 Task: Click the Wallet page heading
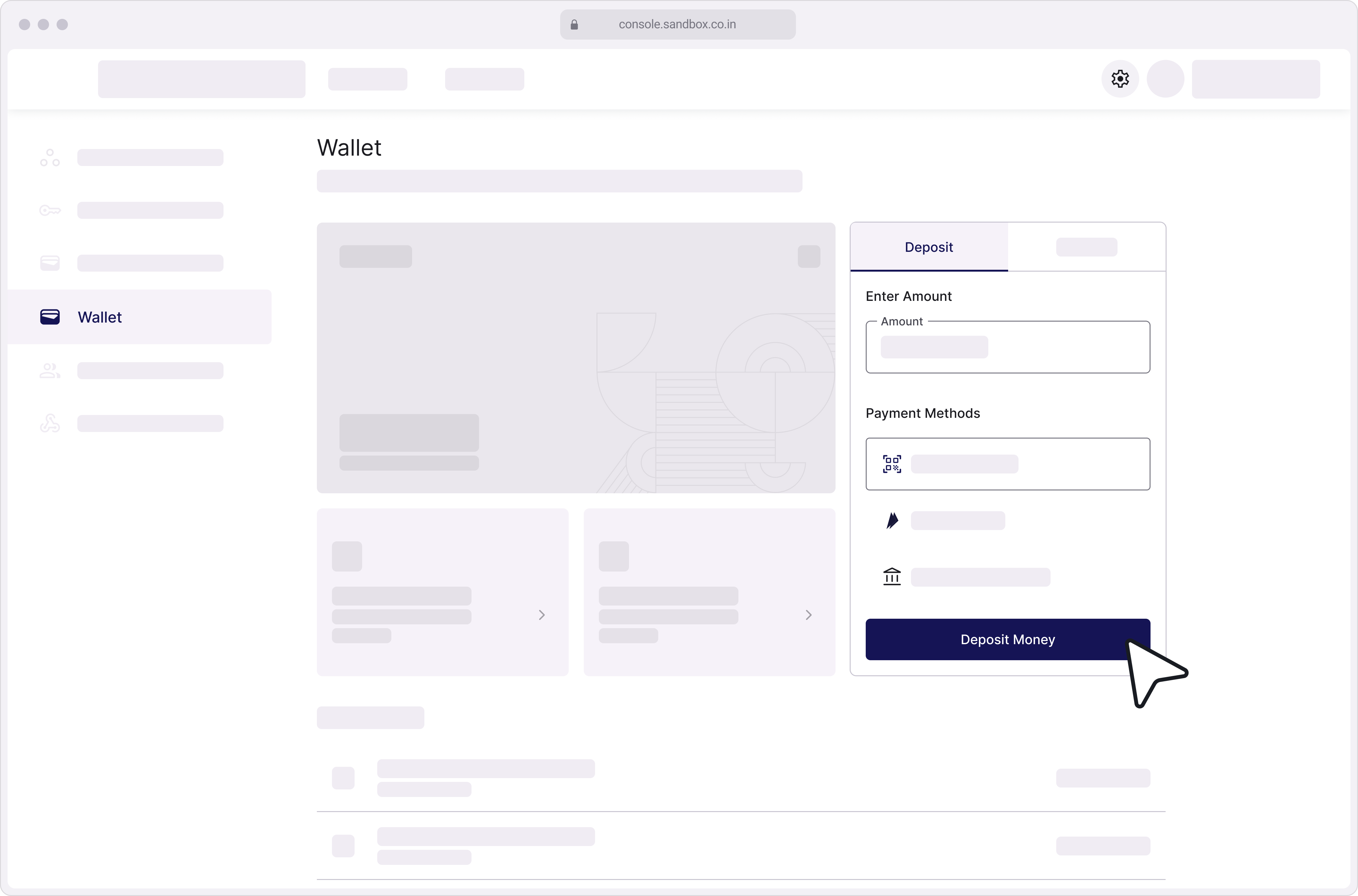[349, 147]
